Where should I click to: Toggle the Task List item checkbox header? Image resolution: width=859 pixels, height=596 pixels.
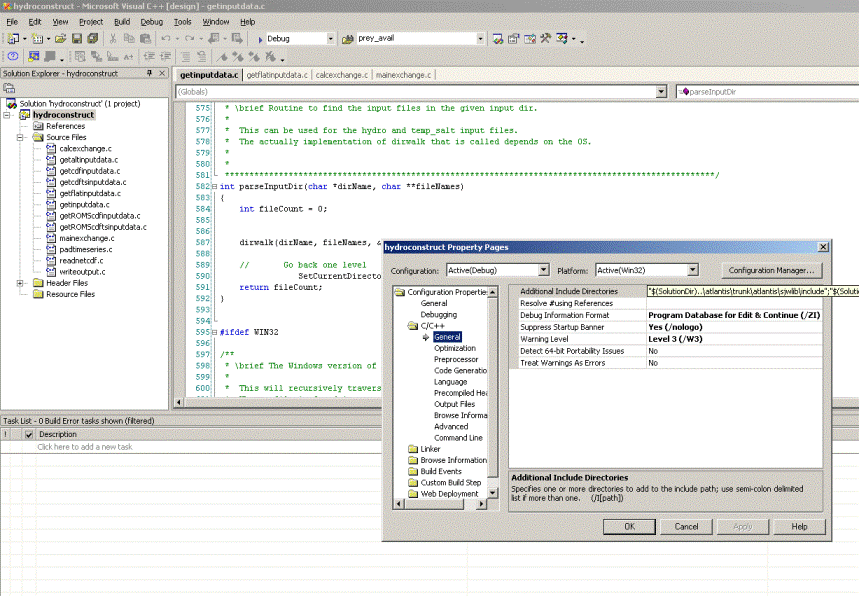29,434
